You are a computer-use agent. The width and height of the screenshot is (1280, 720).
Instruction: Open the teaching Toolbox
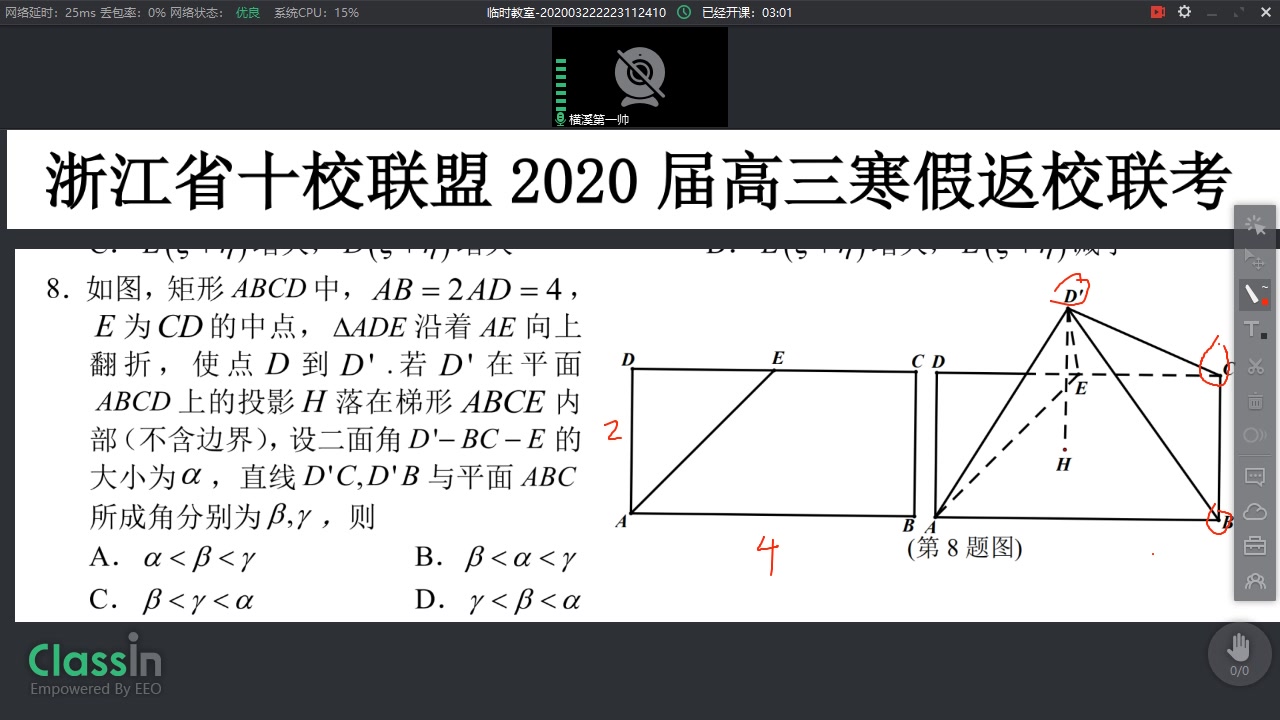pos(1255,546)
